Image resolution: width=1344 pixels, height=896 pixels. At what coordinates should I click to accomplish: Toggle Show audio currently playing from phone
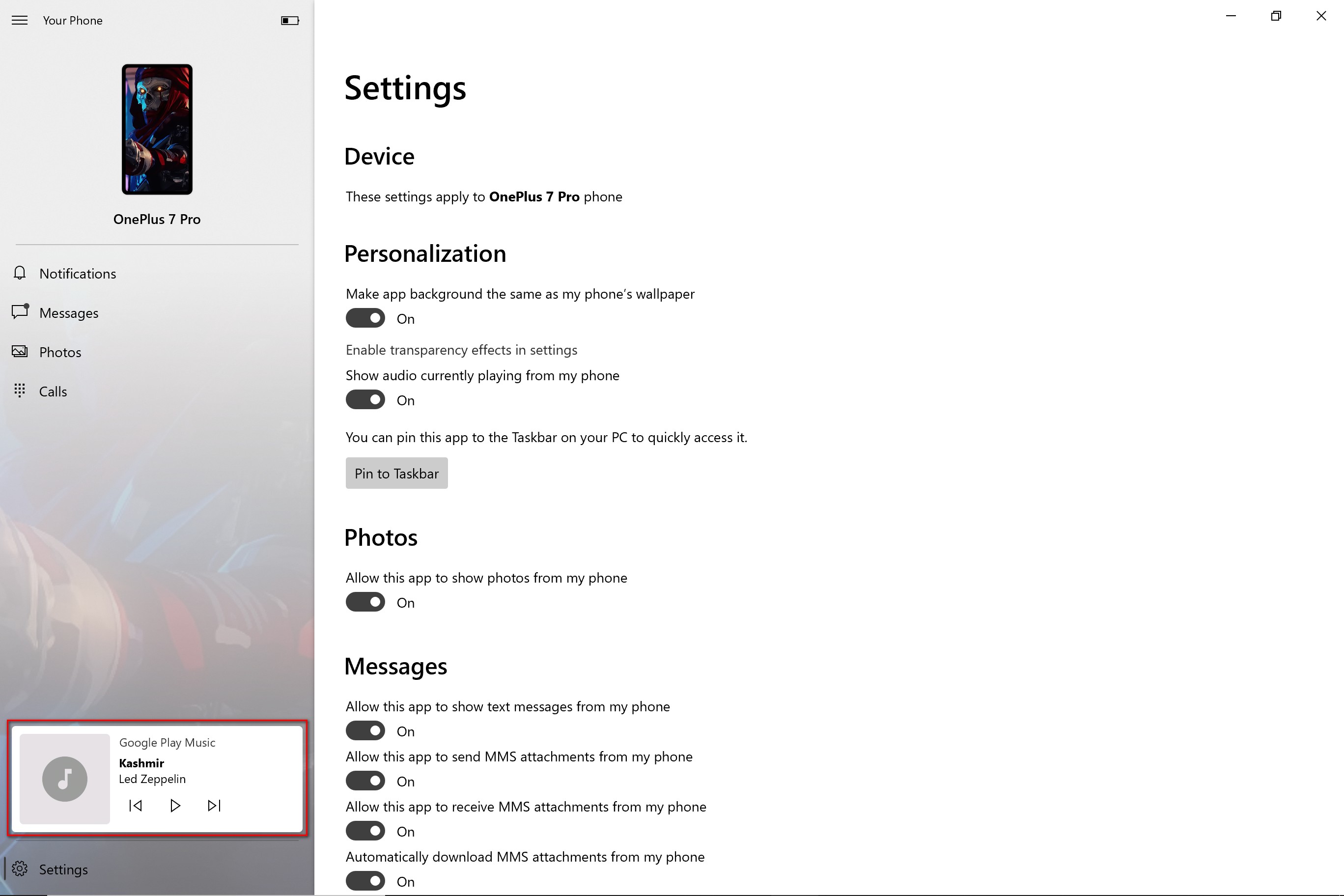point(365,400)
